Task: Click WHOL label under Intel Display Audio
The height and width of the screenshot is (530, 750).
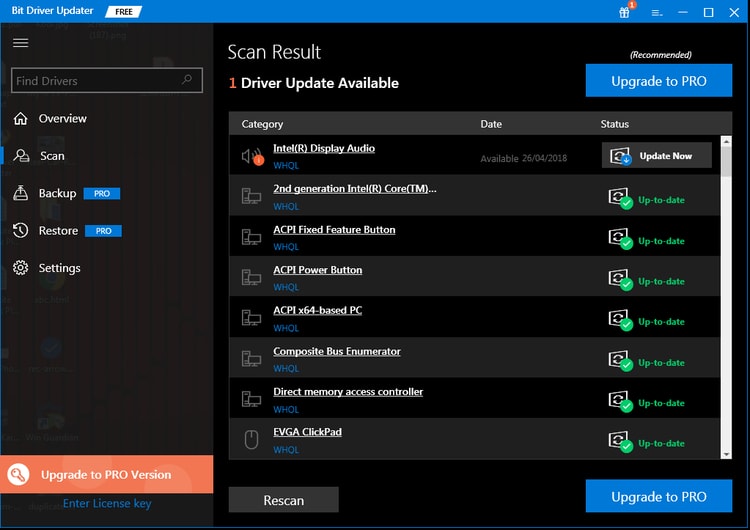Action: [x=286, y=166]
